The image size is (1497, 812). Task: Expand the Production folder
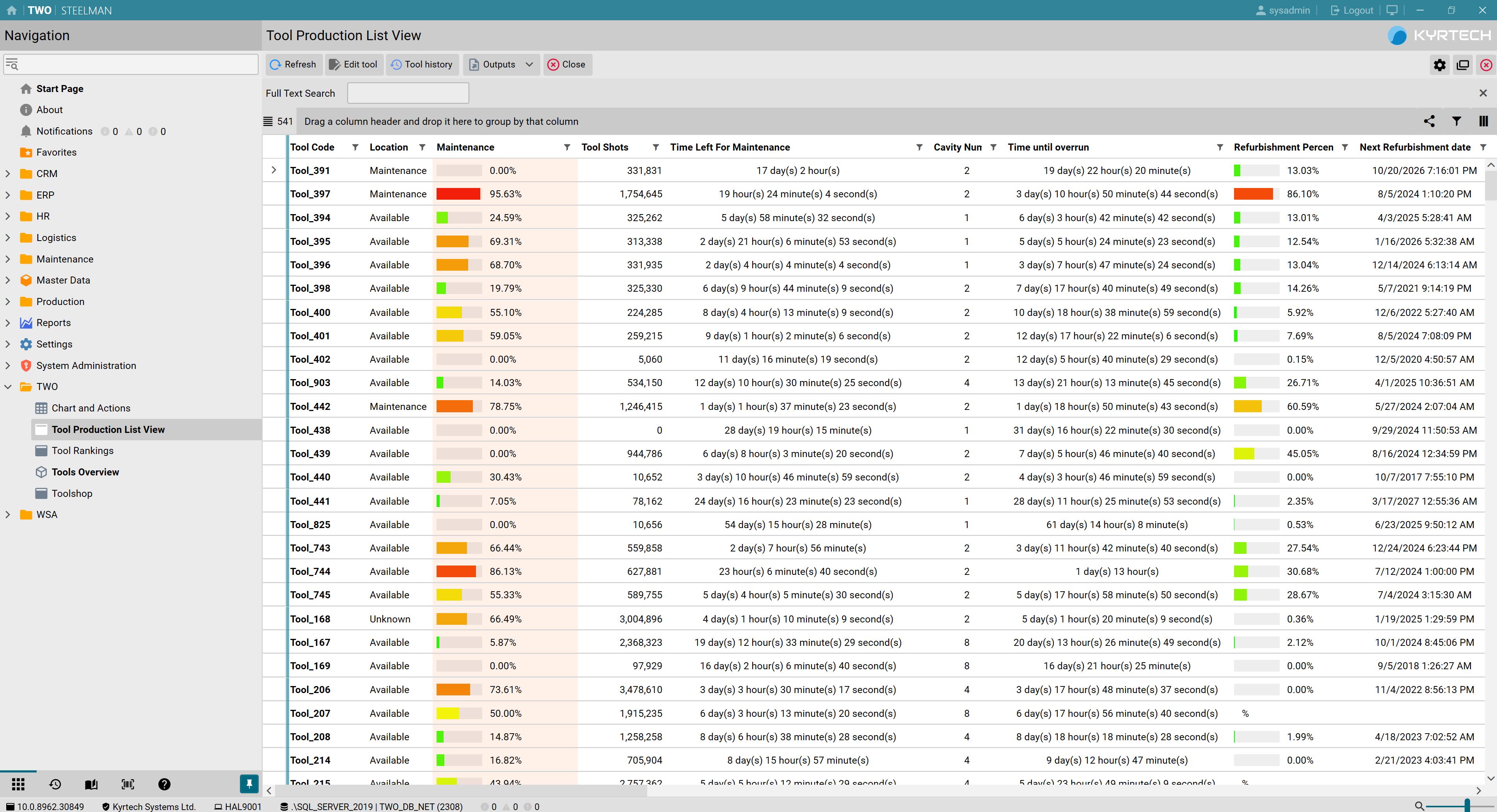point(7,301)
